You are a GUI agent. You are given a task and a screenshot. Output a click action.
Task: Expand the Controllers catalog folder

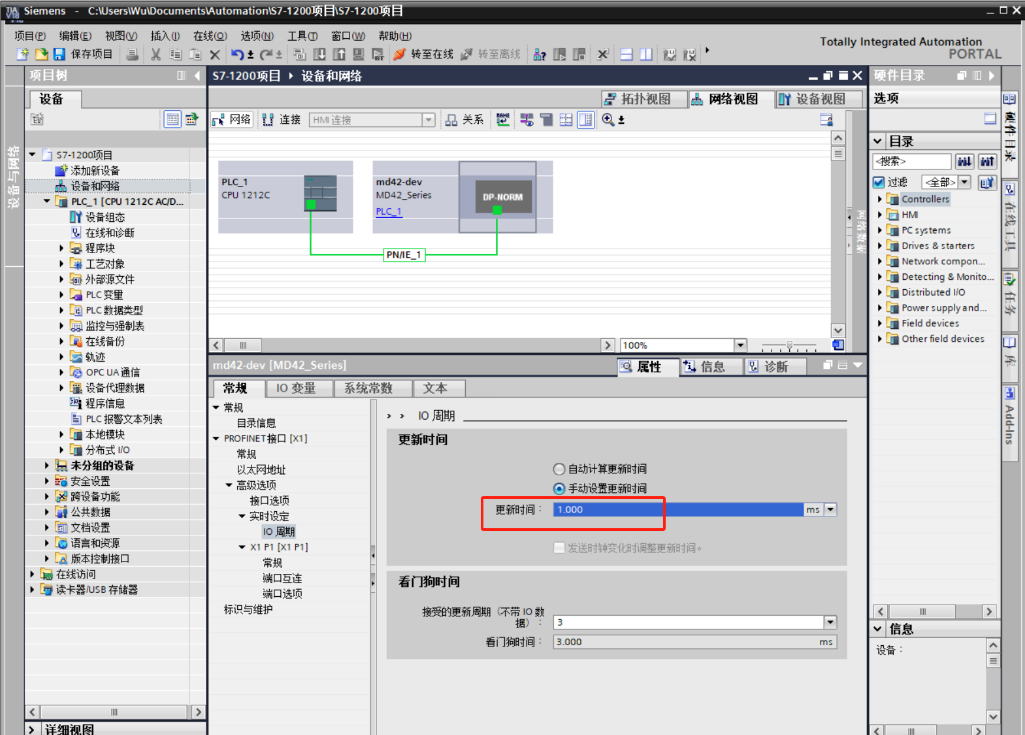881,199
